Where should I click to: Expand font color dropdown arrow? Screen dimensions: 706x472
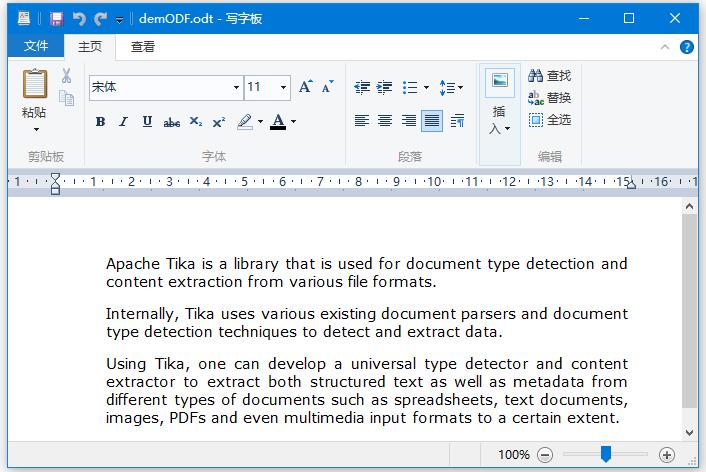click(294, 122)
